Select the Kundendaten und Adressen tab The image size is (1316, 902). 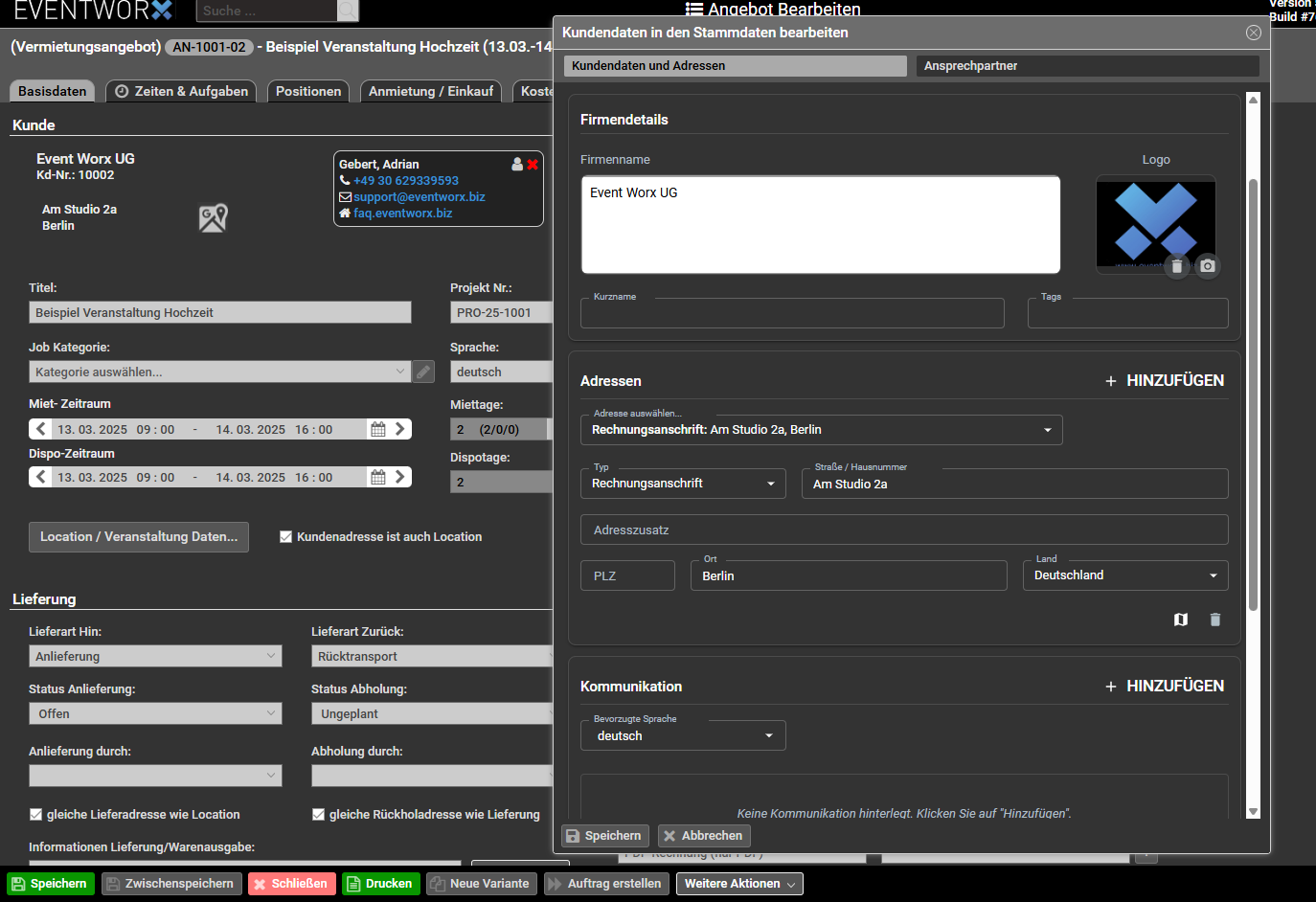click(x=736, y=66)
